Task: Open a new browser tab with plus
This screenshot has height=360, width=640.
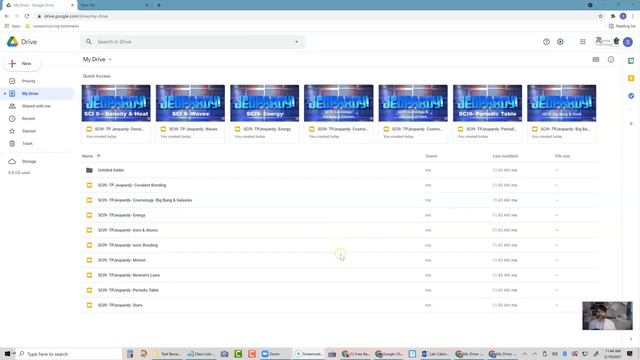Action: [x=159, y=5]
